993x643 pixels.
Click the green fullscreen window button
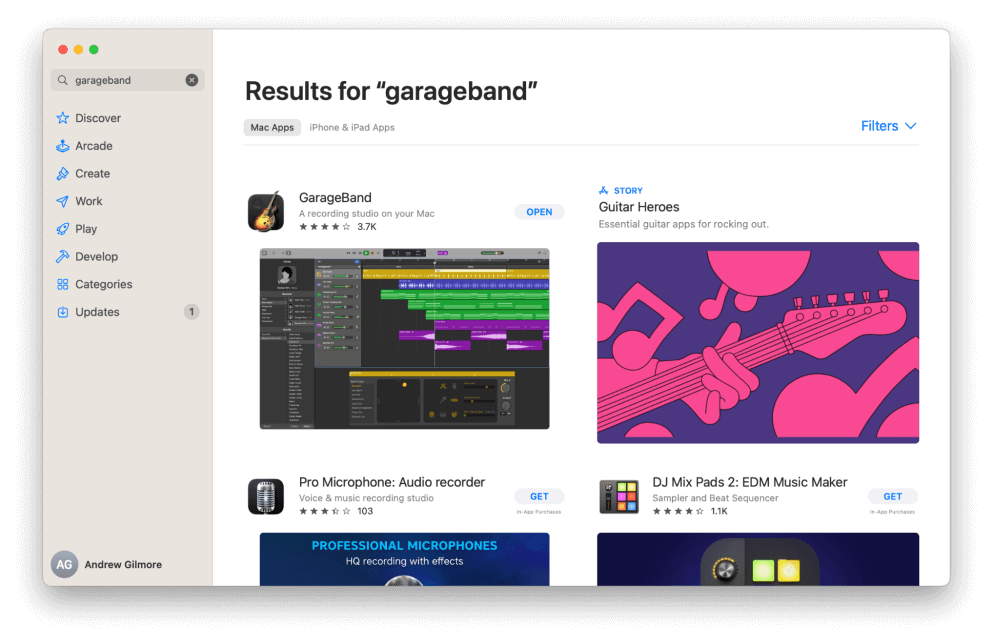coord(94,49)
